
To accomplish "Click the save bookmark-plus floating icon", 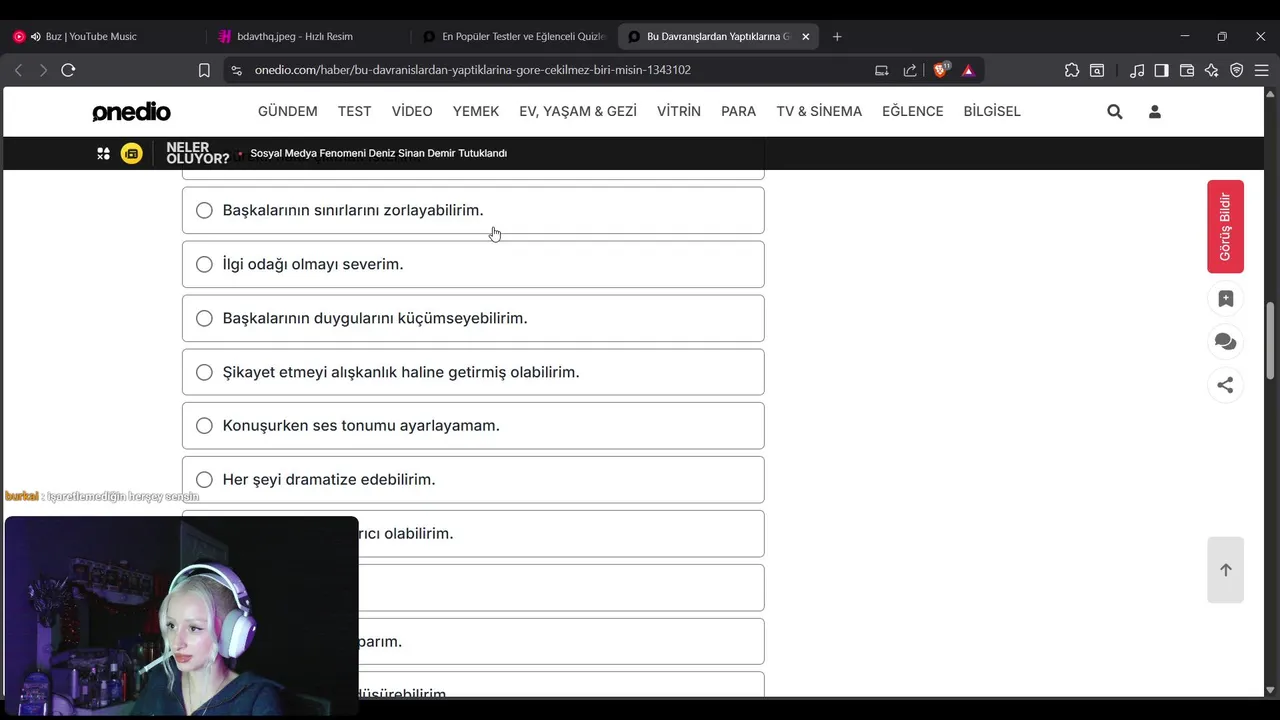I will tap(1225, 298).
